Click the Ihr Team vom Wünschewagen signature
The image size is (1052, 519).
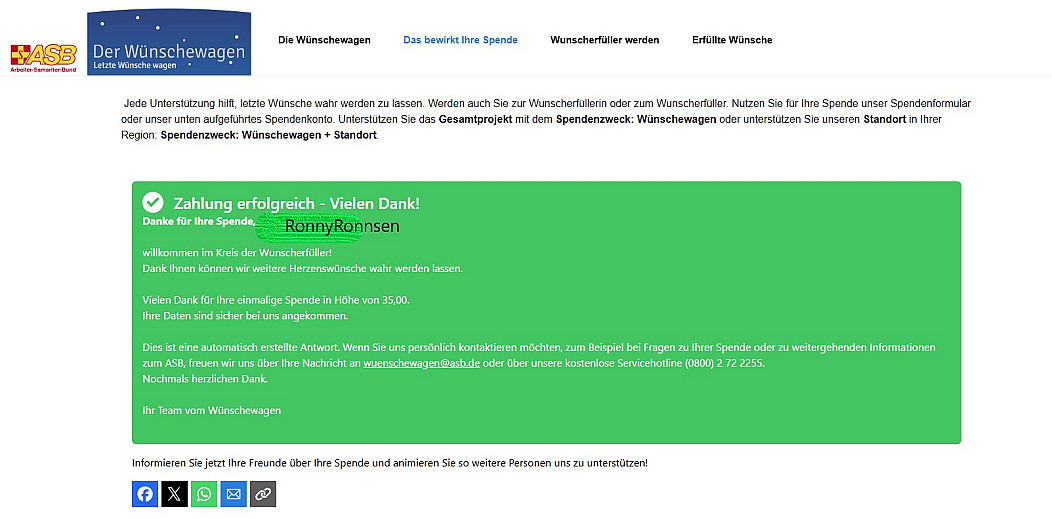212,410
